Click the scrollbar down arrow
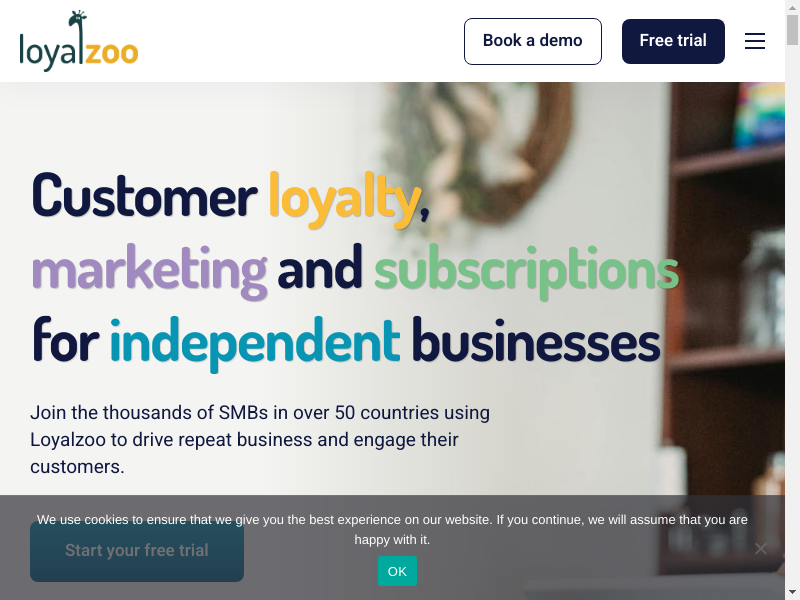 792,592
